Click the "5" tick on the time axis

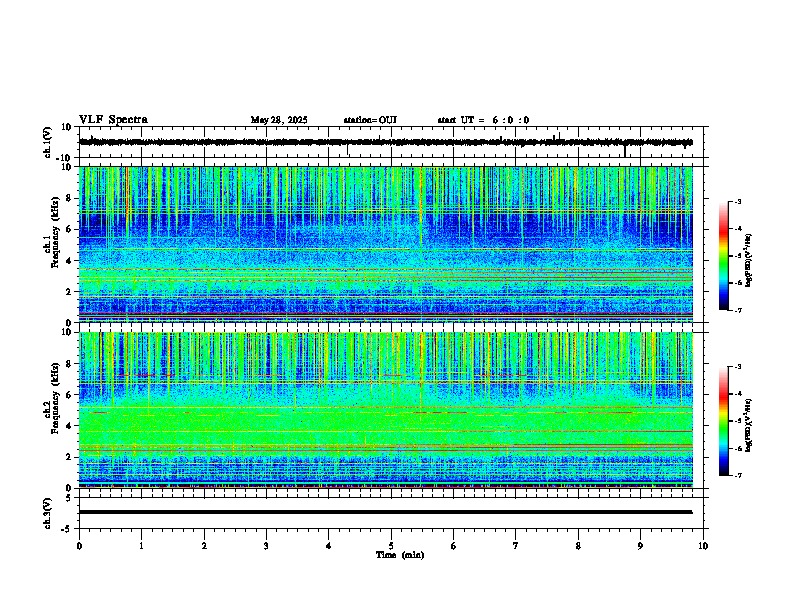point(391,546)
